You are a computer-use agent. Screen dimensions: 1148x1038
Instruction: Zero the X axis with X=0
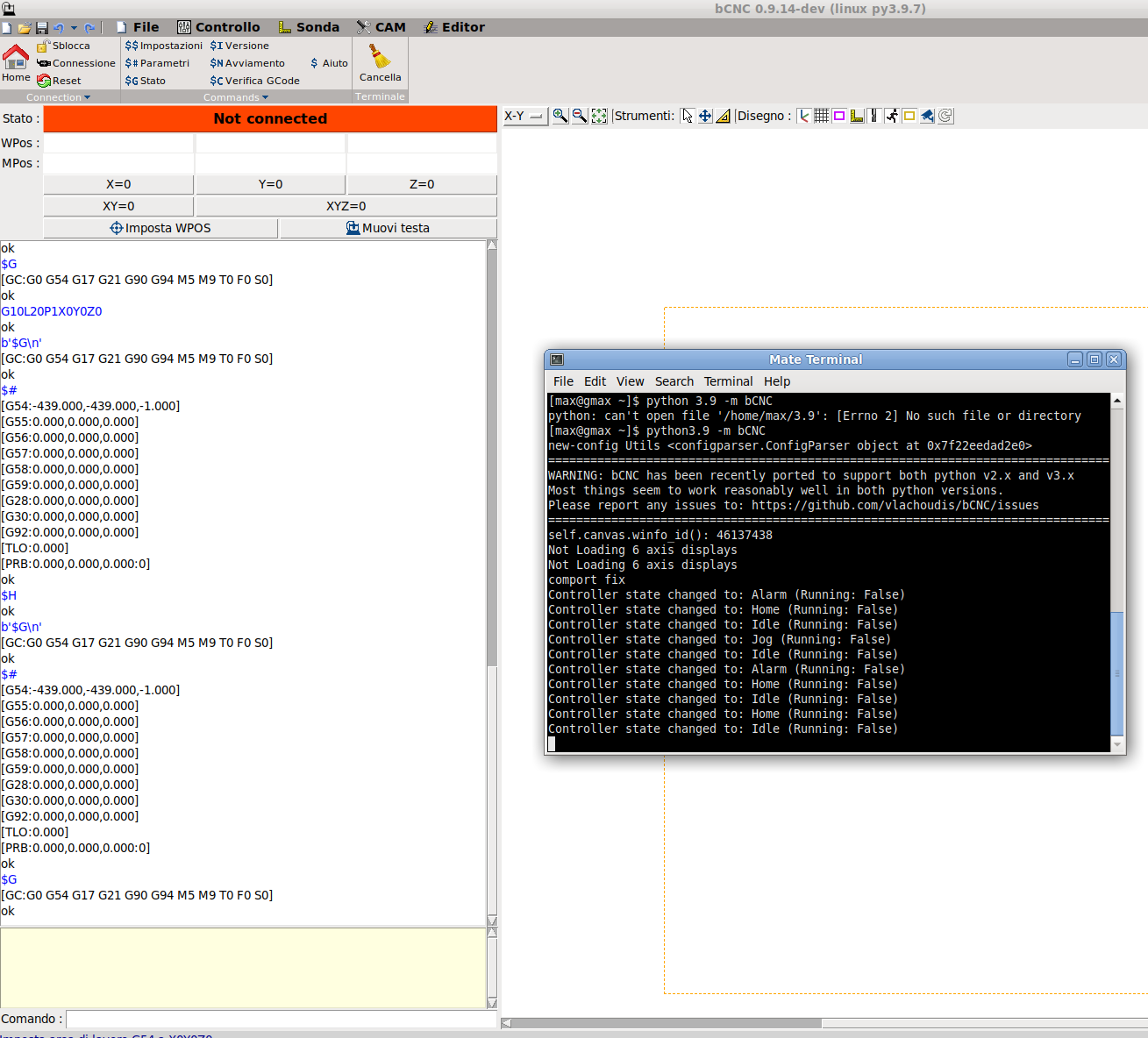(x=118, y=184)
